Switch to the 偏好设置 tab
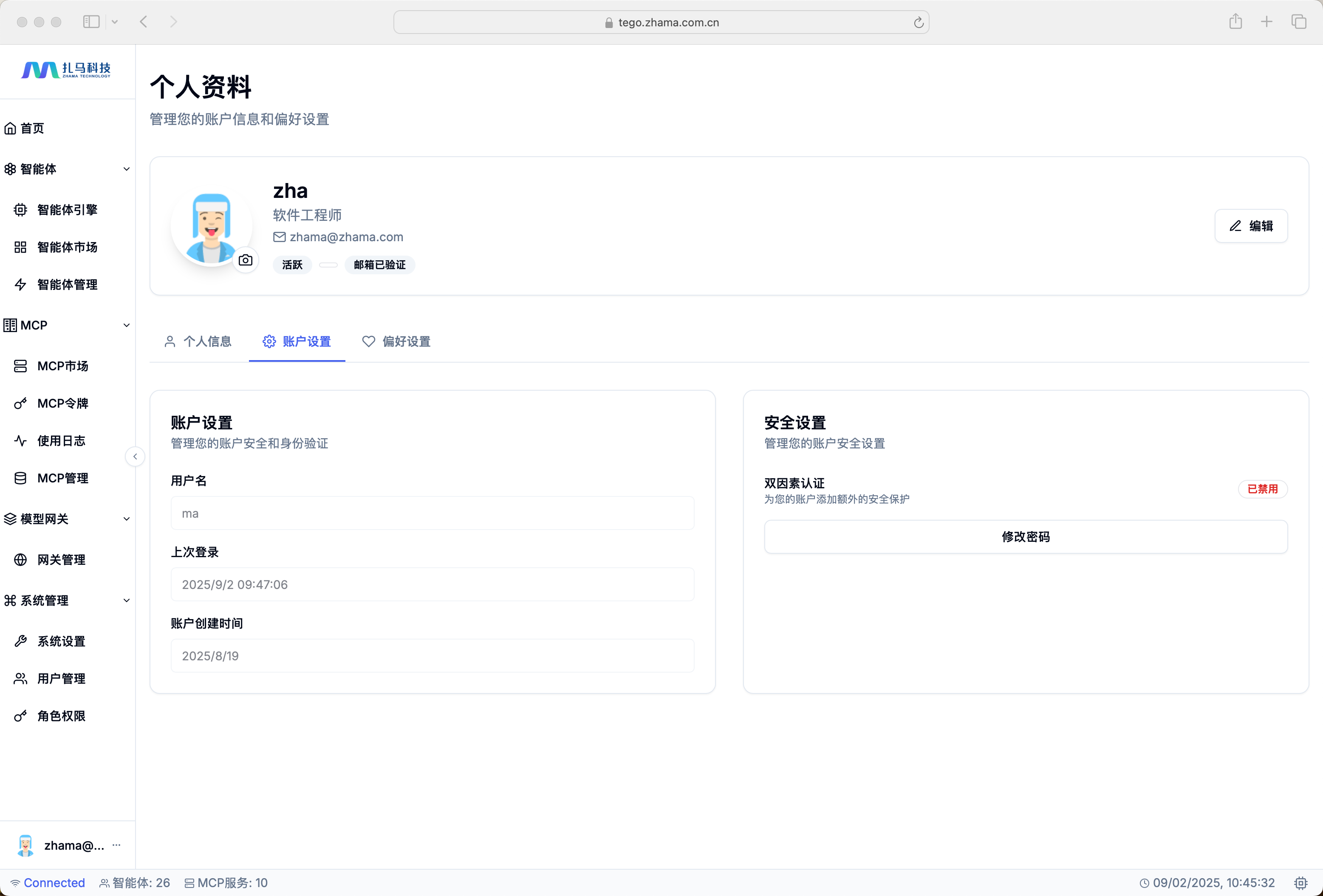The width and height of the screenshot is (1323, 896). click(x=396, y=341)
